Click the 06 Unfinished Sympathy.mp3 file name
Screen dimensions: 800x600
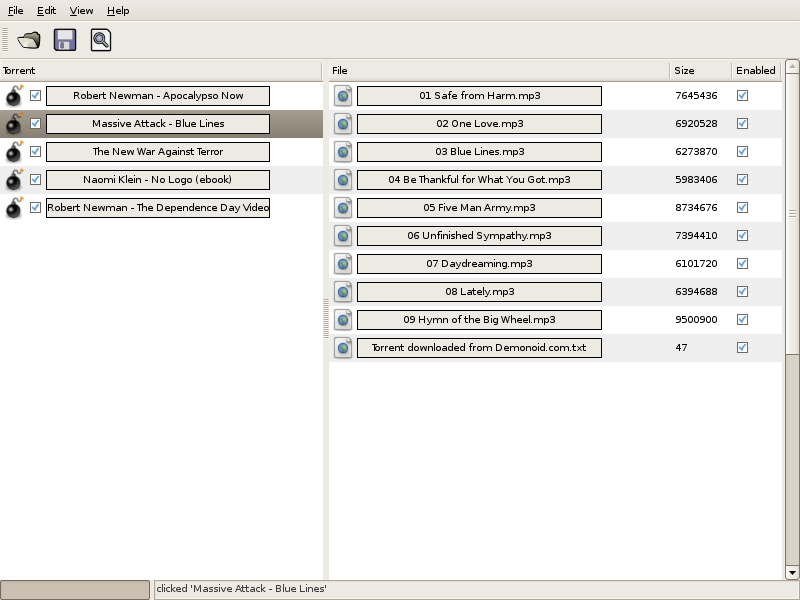pyautogui.click(x=479, y=236)
